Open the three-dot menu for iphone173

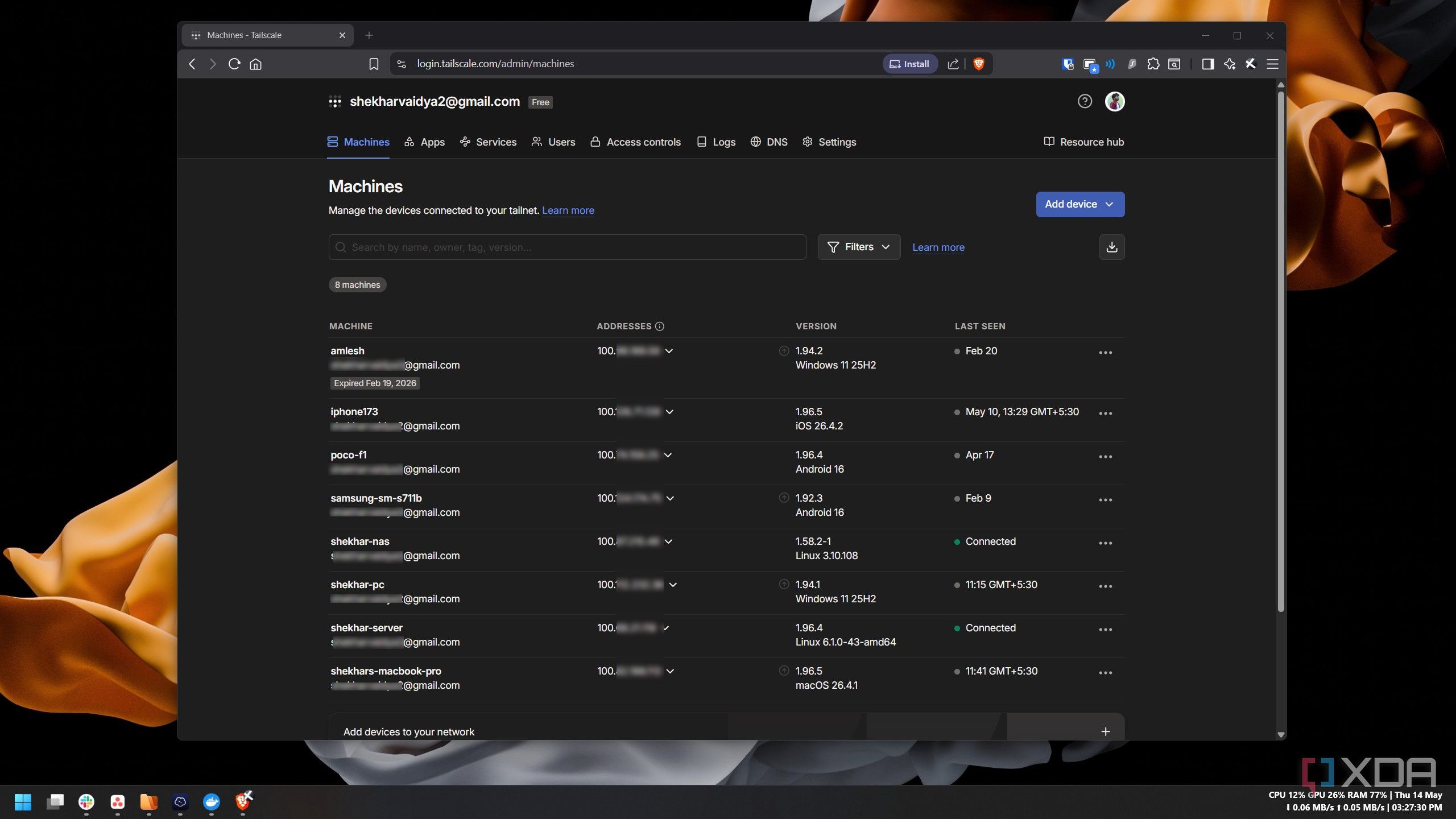[1105, 413]
